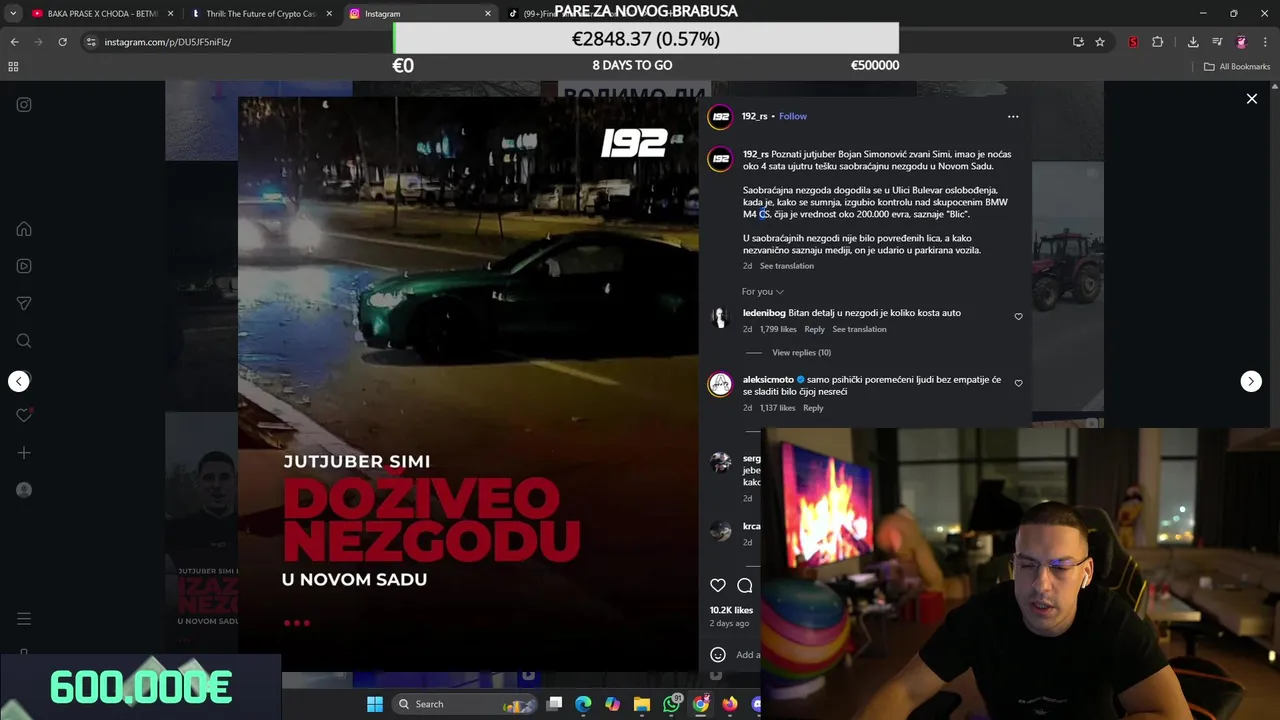Open the apps grid in bookmarks bar
The width and height of the screenshot is (1280, 720).
tap(13, 67)
